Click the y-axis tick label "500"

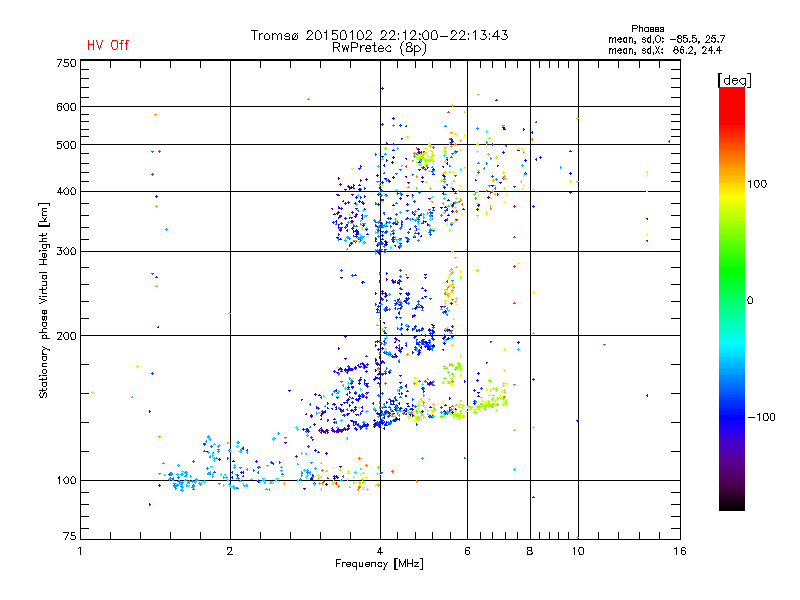tap(66, 145)
